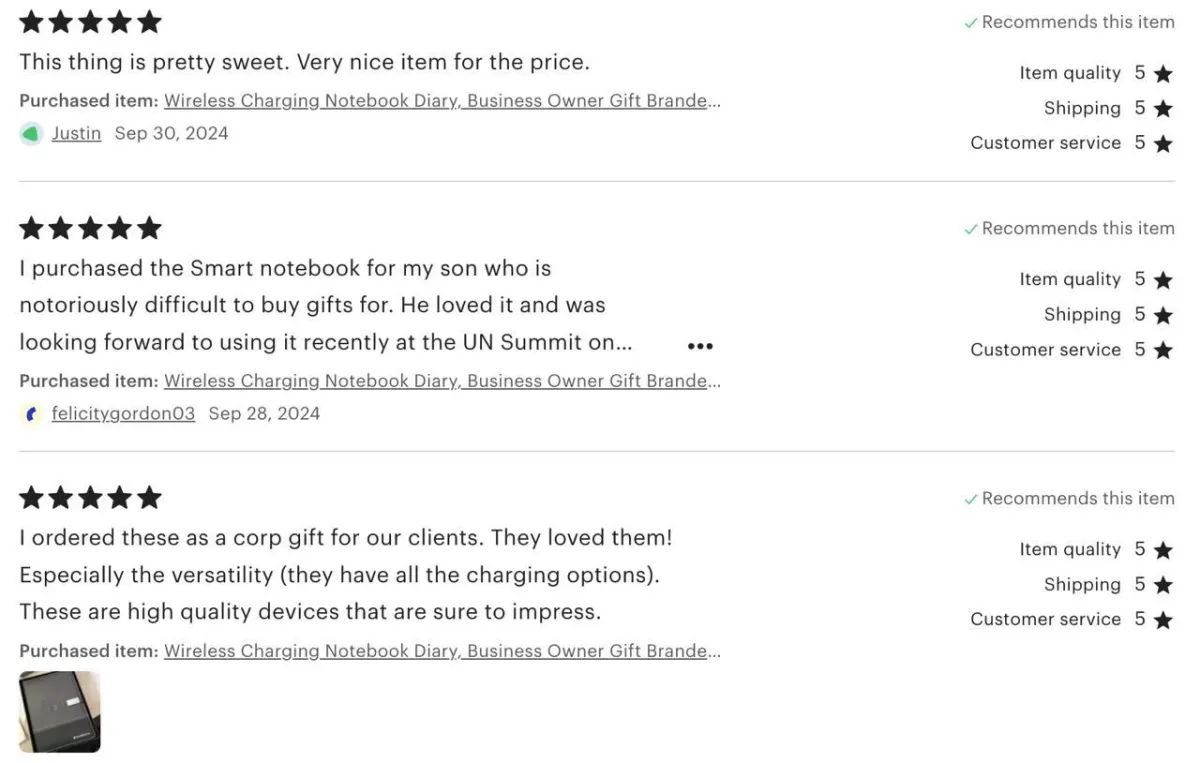The height and width of the screenshot is (763, 1200).
Task: Click Recommends this item label, second review
Action: click(1077, 229)
